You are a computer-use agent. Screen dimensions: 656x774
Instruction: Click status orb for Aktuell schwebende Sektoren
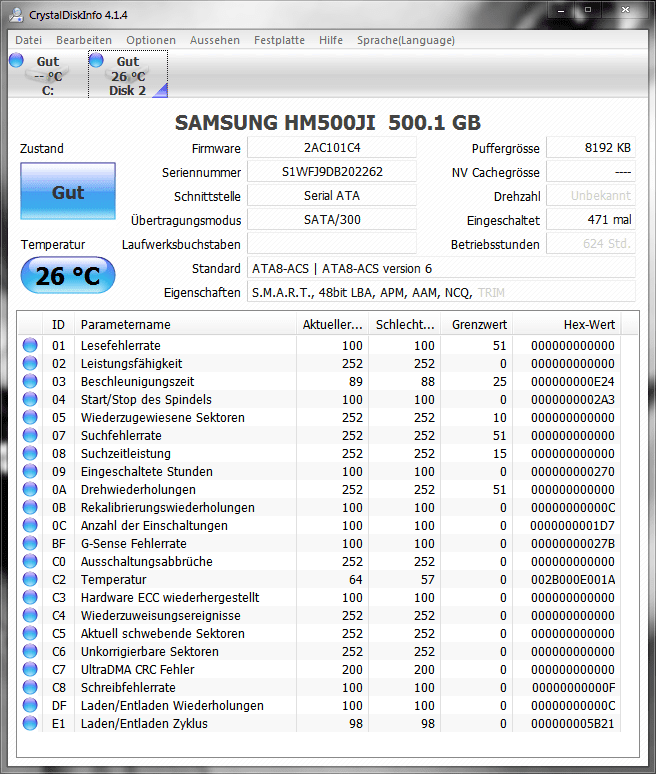point(30,633)
